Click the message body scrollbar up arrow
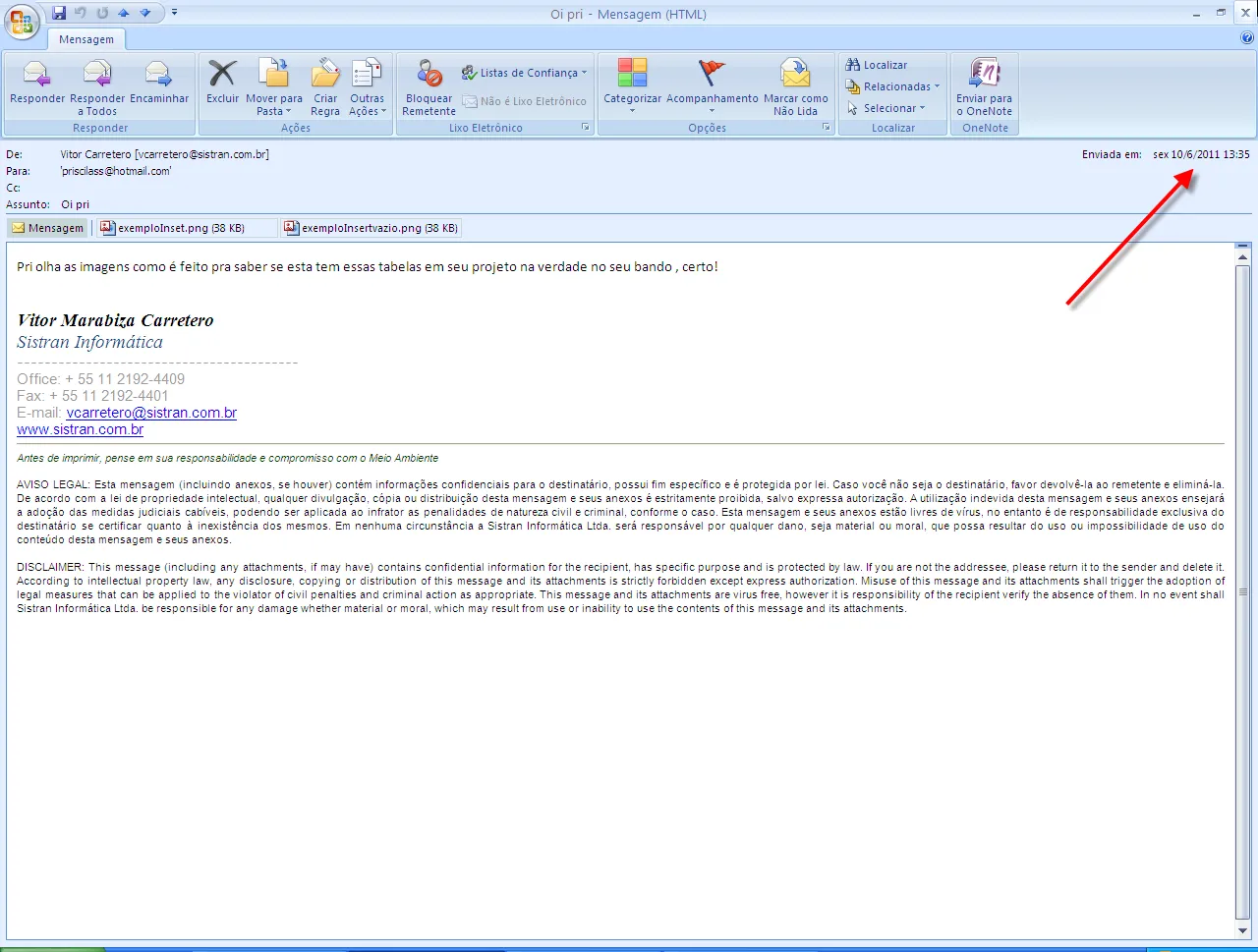The width and height of the screenshot is (1258, 952). coord(1243,255)
